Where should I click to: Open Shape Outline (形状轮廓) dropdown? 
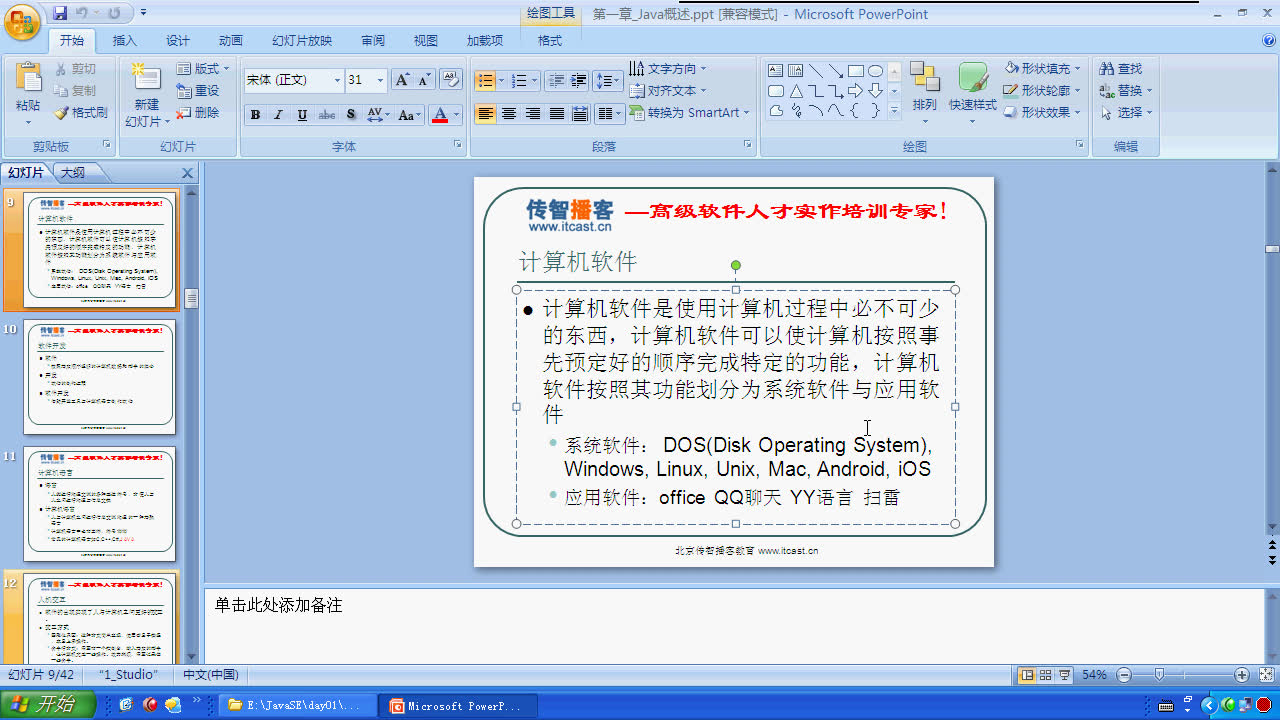pyautogui.click(x=1043, y=91)
